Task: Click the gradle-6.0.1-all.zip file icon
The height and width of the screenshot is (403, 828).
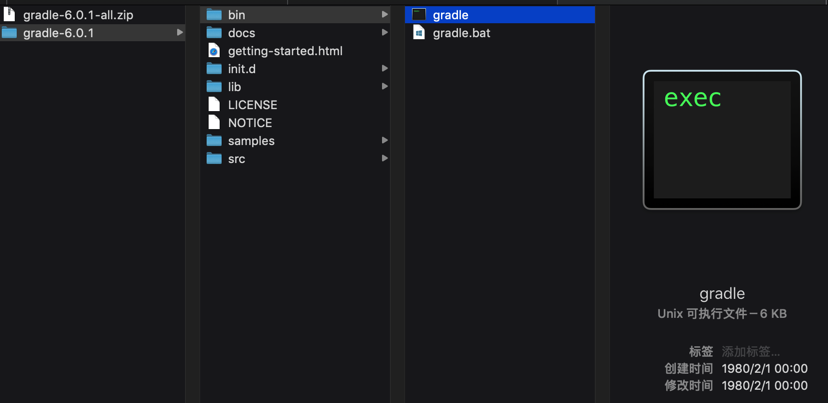Action: [9, 15]
